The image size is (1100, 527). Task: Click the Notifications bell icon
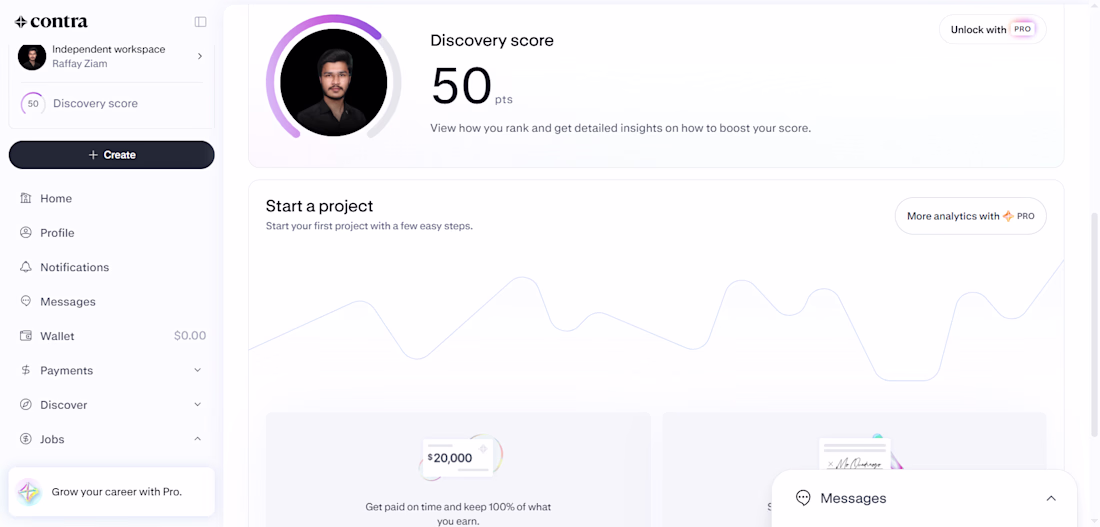point(26,267)
